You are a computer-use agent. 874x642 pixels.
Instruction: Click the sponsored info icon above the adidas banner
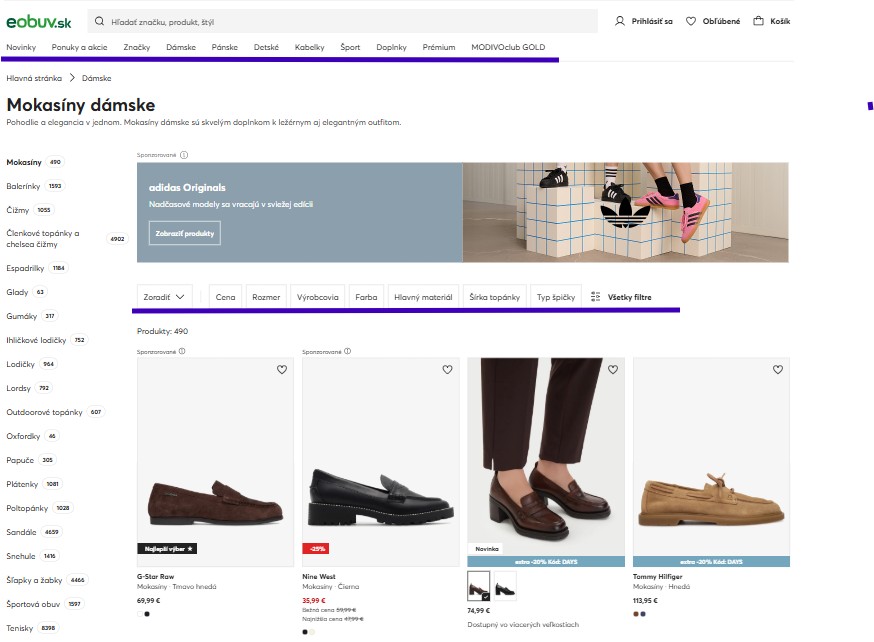coord(184,155)
